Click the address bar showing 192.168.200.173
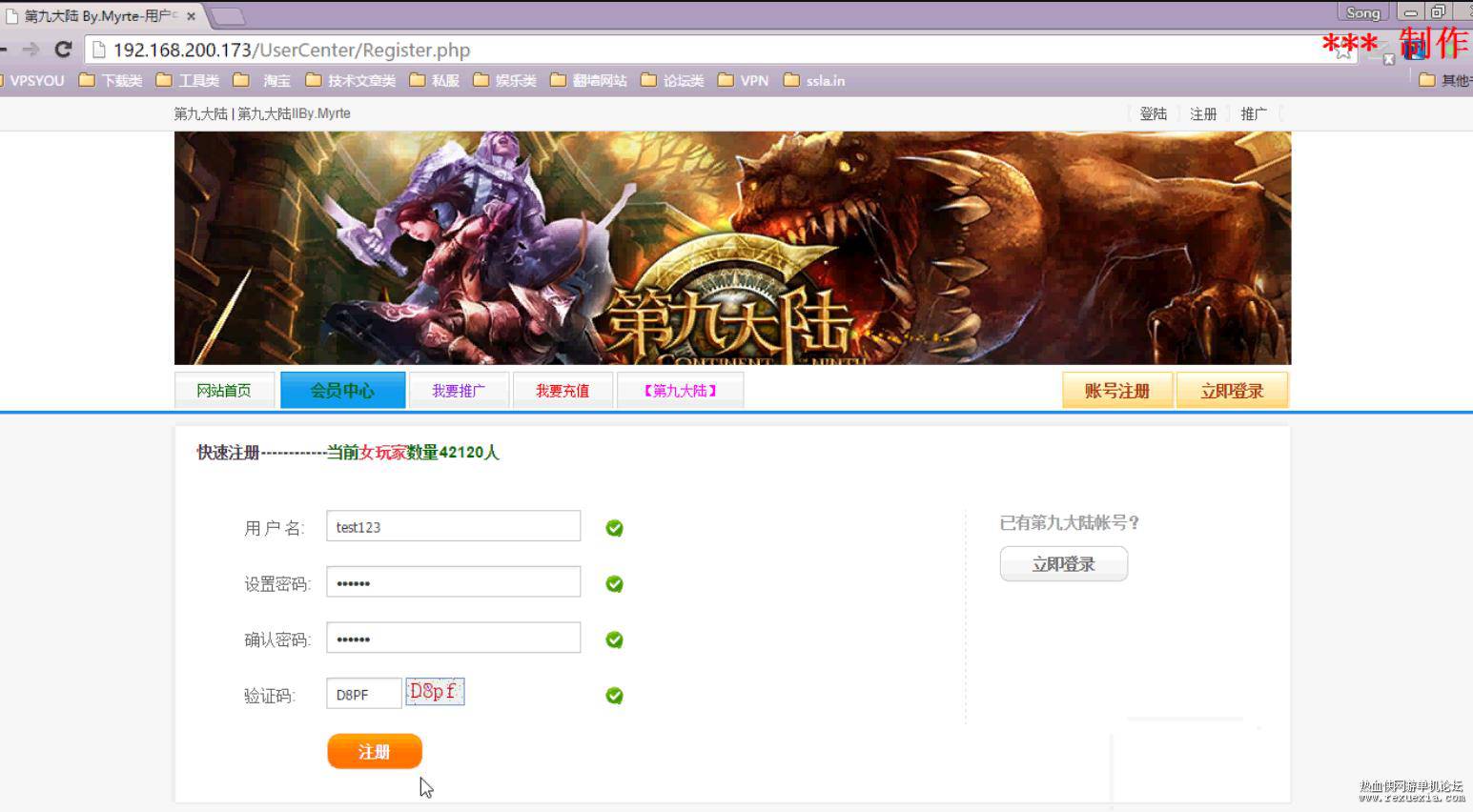 (x=706, y=50)
